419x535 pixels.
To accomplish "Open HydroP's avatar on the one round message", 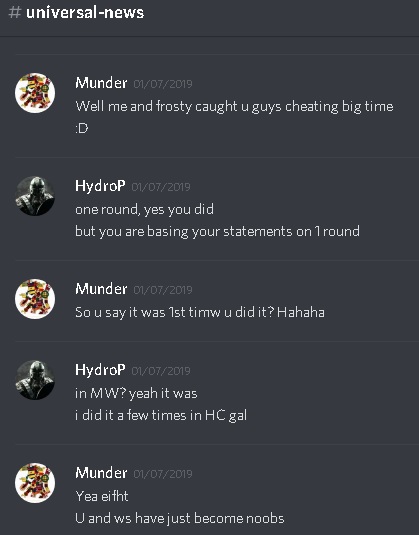I will click(35, 196).
